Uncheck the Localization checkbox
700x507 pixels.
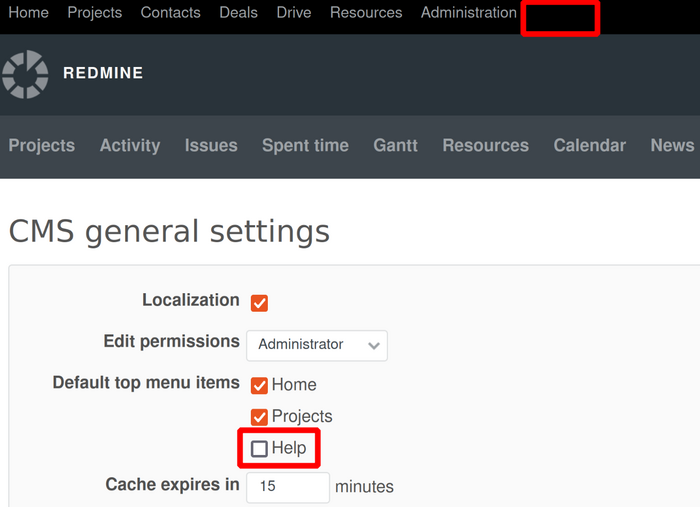(259, 303)
